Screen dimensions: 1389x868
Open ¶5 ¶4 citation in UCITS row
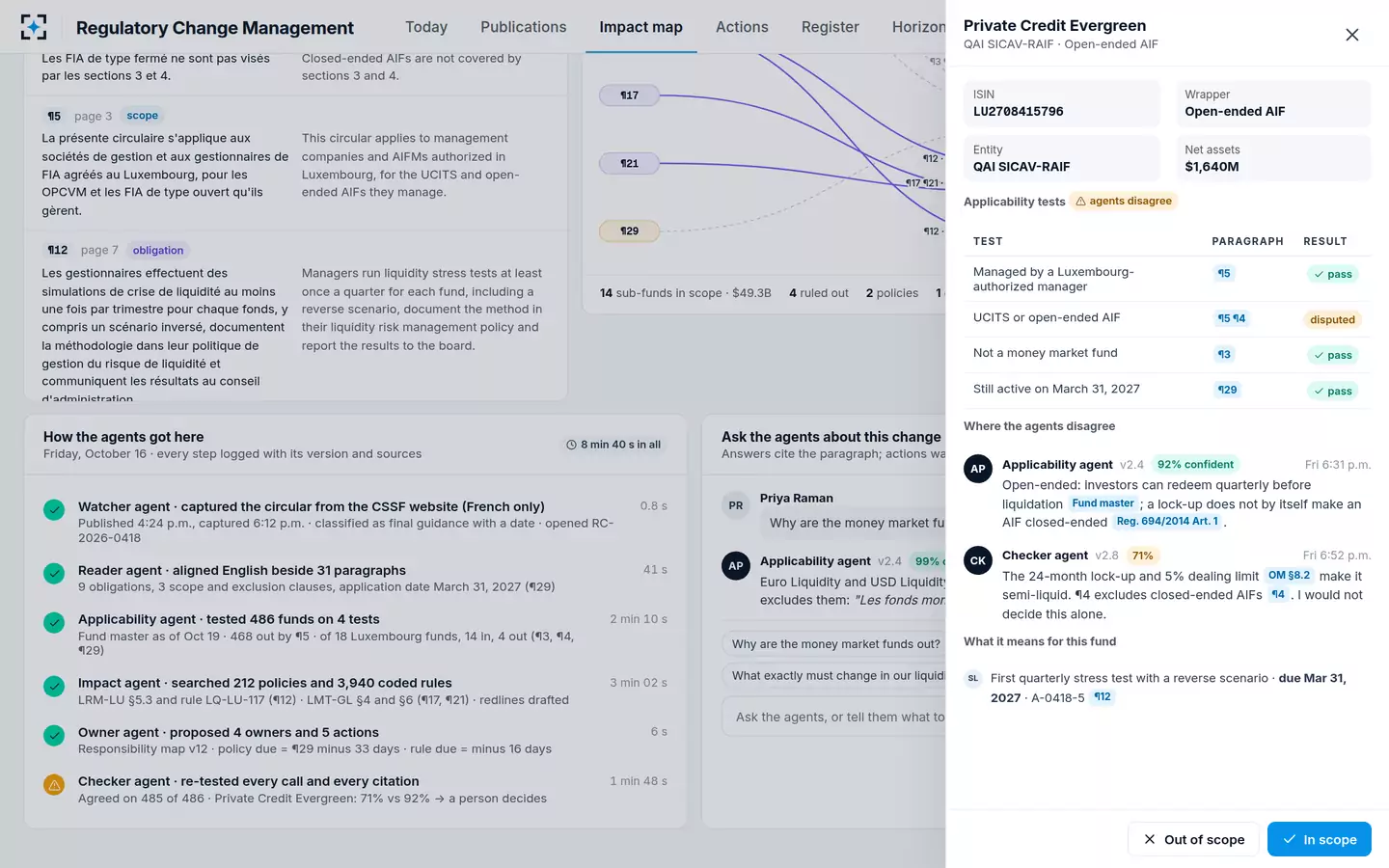tap(1232, 318)
